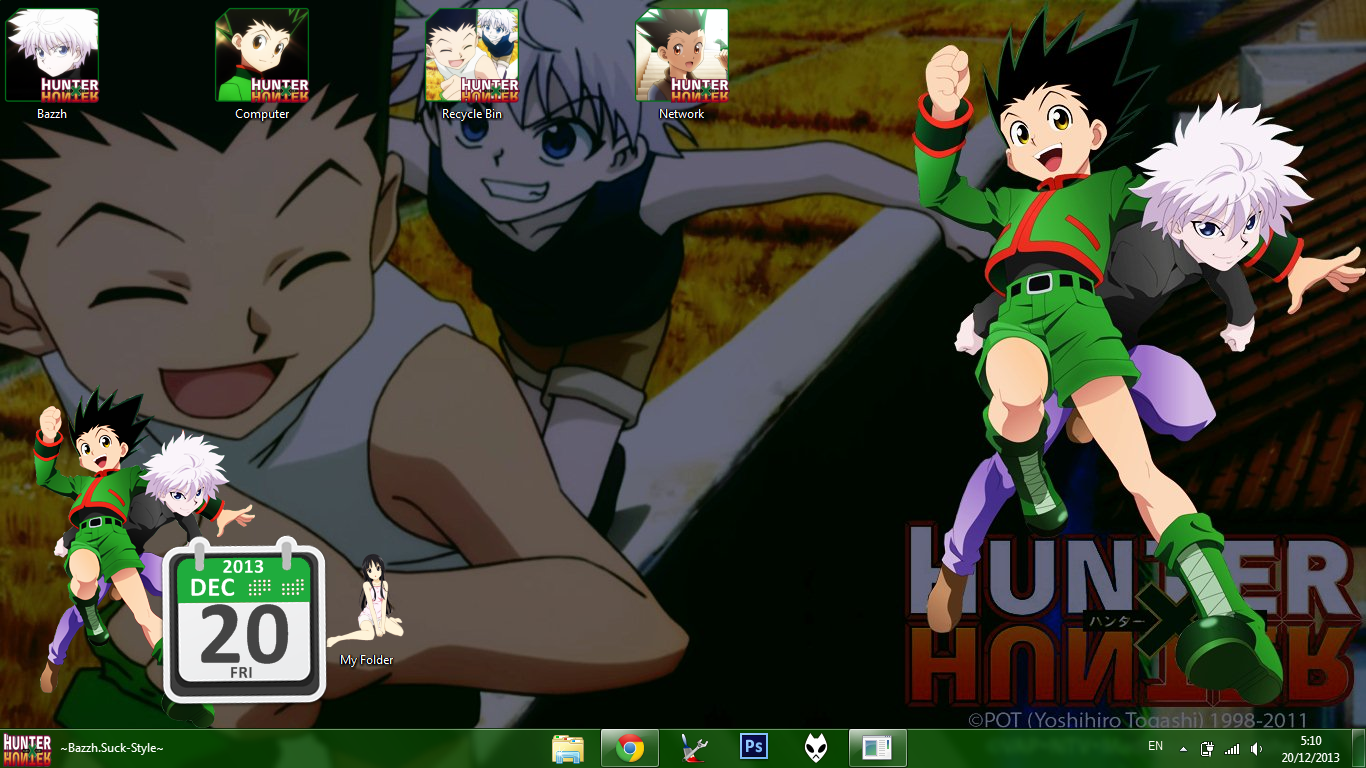1366x768 pixels.
Task: Switch to Google Chrome in the taskbar
Action: (x=630, y=748)
